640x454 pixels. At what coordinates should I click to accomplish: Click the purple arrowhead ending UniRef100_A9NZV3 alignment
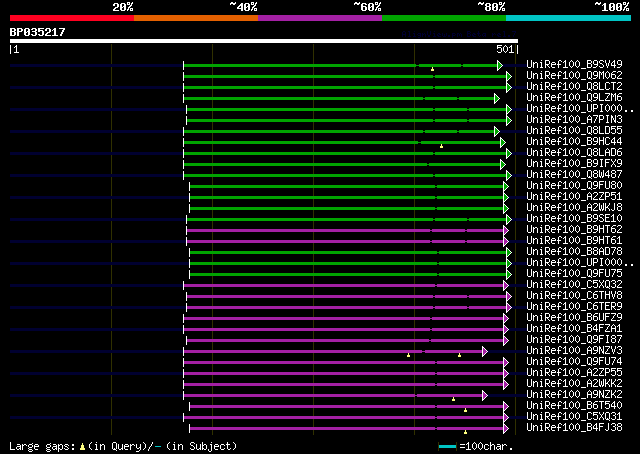click(485, 352)
